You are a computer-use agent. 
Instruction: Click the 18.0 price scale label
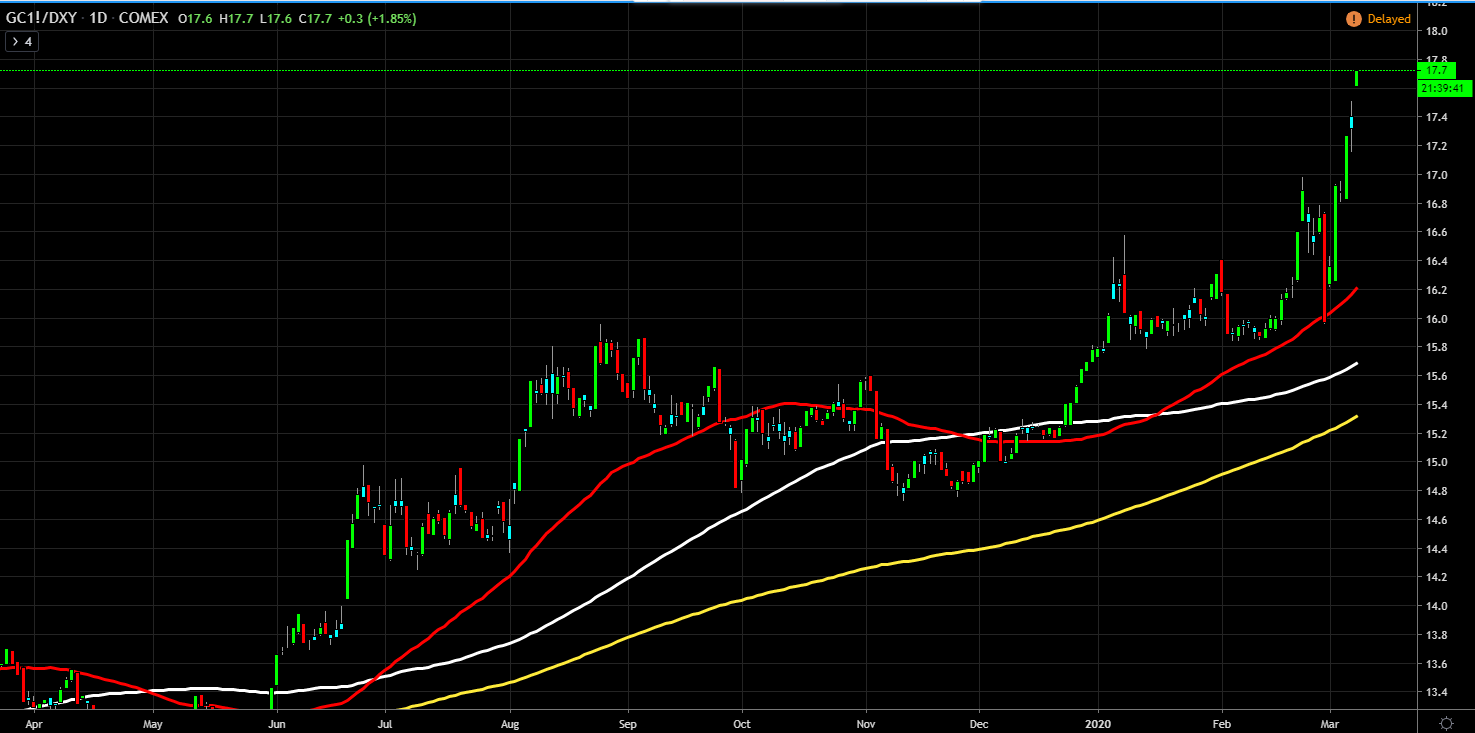point(1436,32)
